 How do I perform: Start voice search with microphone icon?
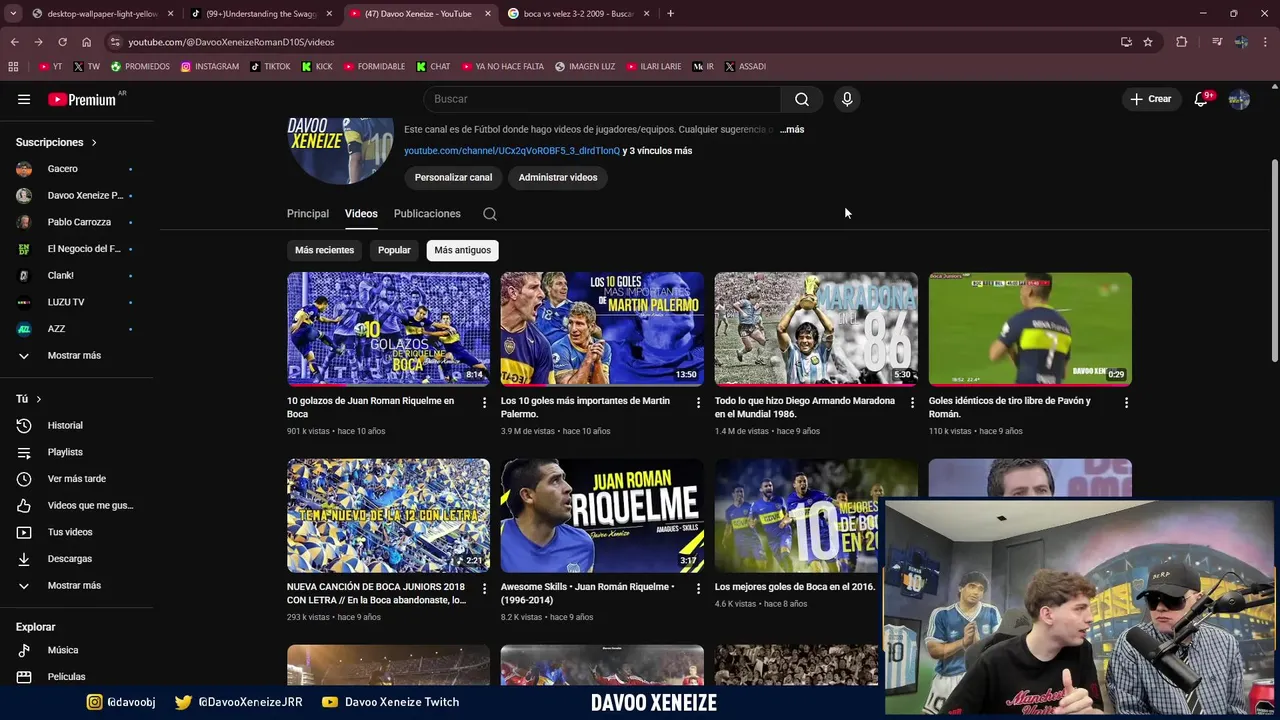[x=847, y=99]
